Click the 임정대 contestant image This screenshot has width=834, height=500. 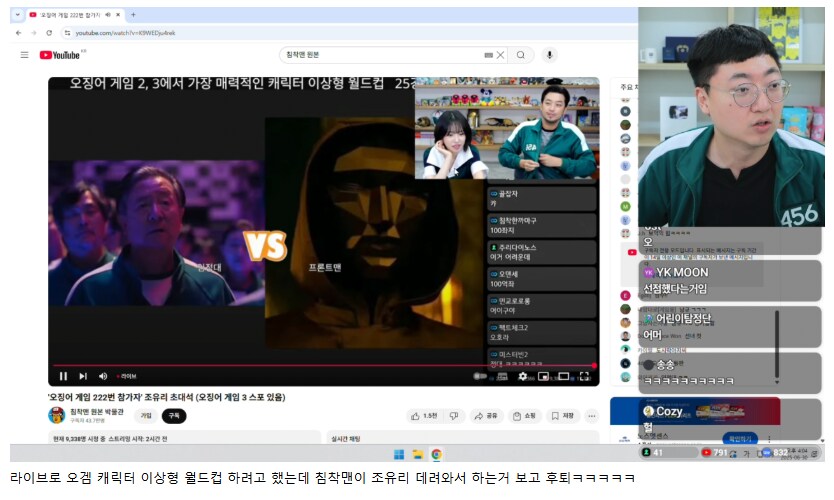coord(156,233)
